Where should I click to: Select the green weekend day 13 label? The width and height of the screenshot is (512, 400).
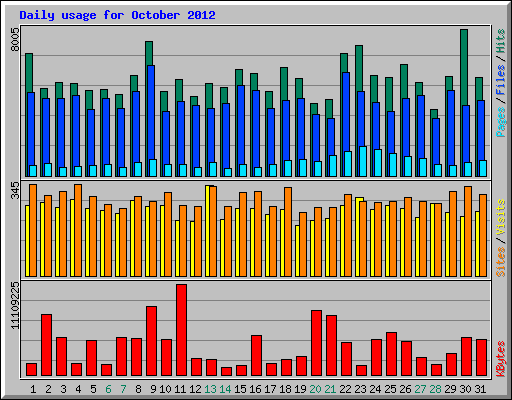tap(210, 389)
